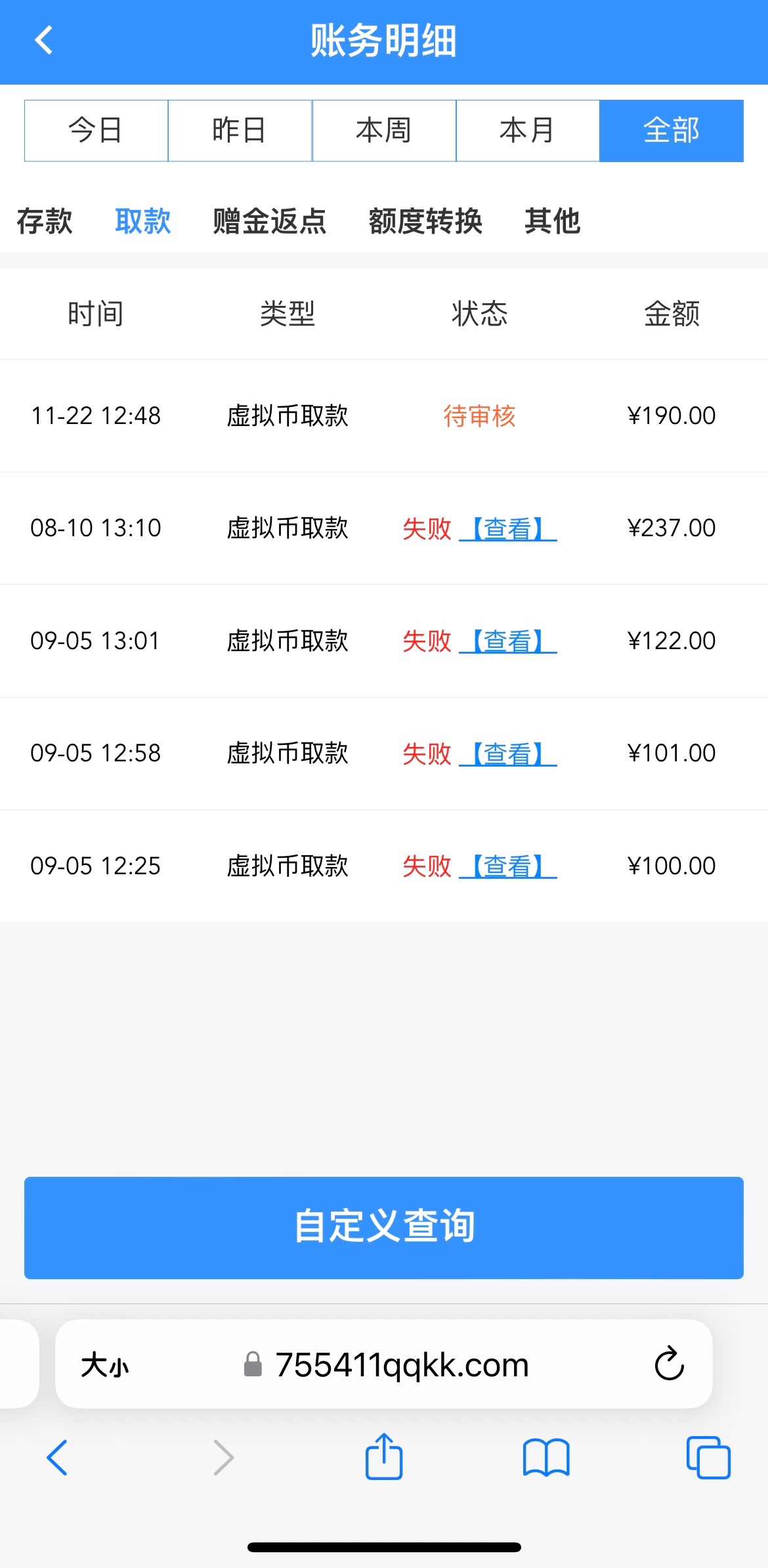The width and height of the screenshot is (768, 1568).
Task: Open the 赠金返点 category
Action: pos(269,221)
